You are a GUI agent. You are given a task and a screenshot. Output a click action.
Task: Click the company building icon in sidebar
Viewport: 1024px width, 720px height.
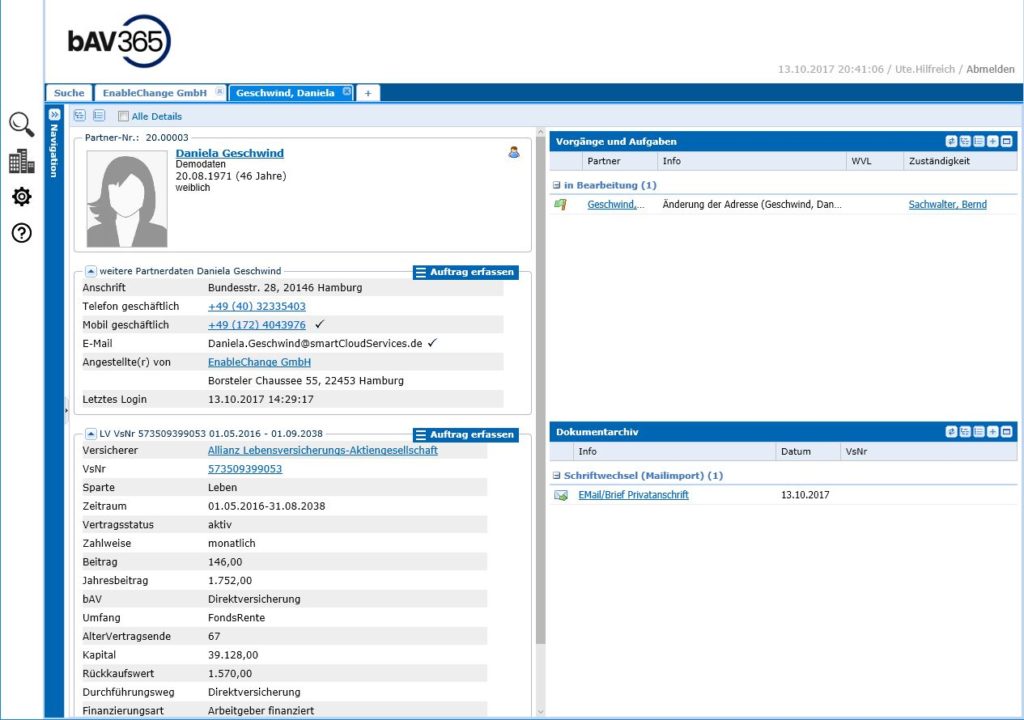point(21,161)
